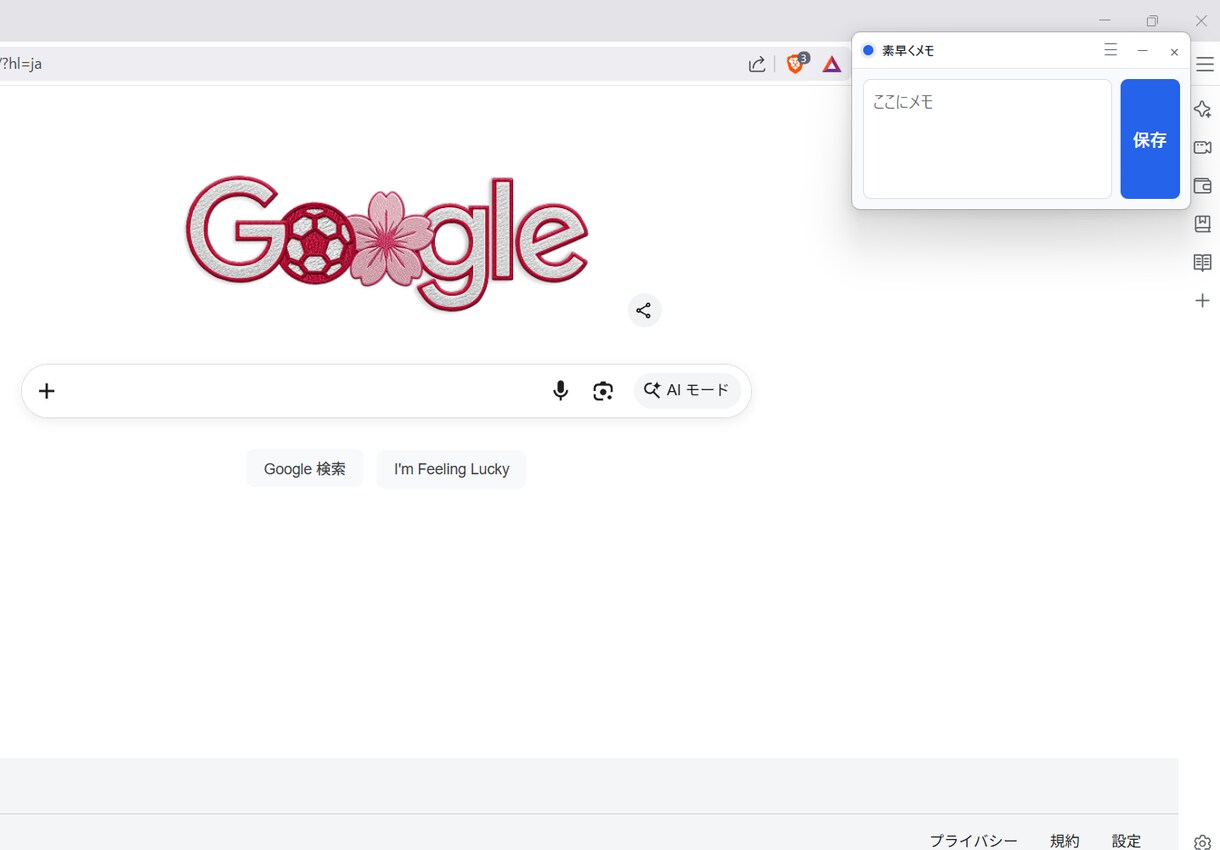
Task: Open sidebar settings gear icon
Action: [x=1203, y=843]
